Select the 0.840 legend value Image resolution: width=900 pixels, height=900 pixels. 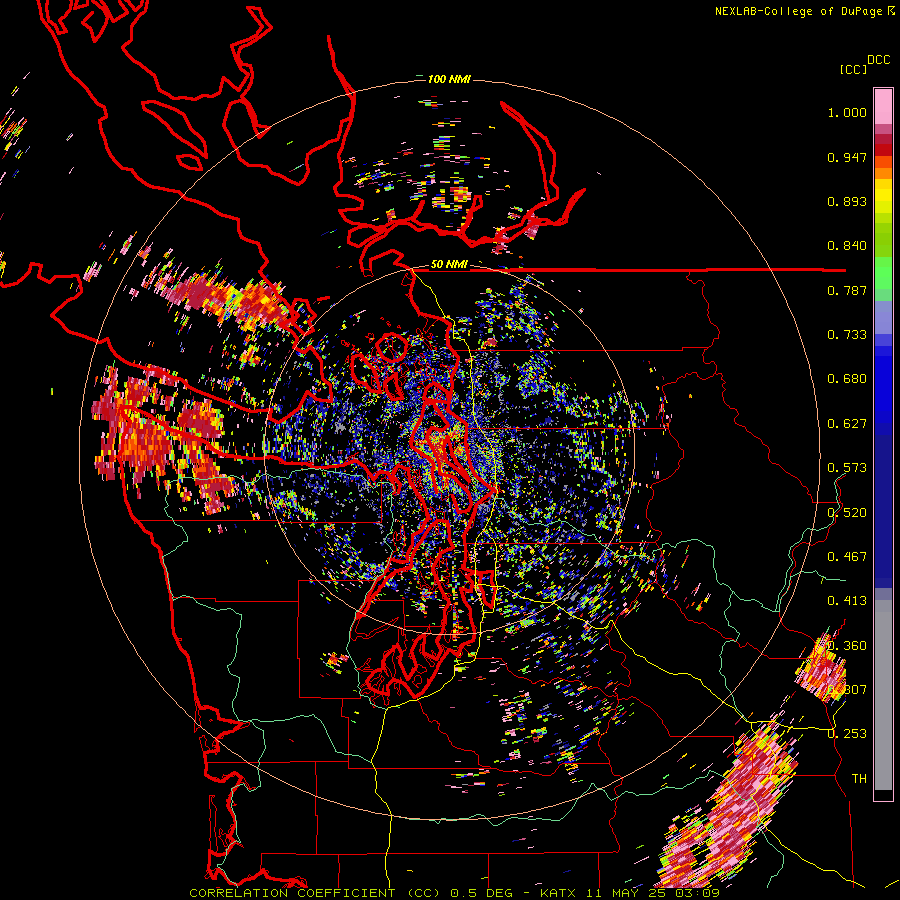coord(847,246)
